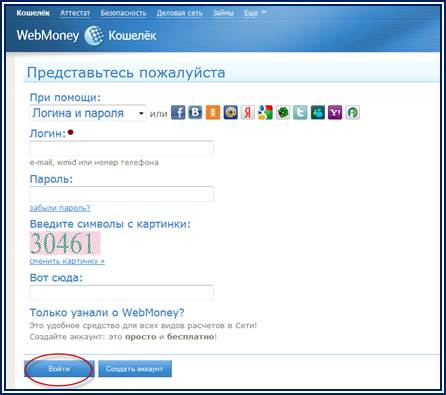446x395 pixels.
Task: Click the 'WebMoney' header wordmark
Action: [48, 35]
